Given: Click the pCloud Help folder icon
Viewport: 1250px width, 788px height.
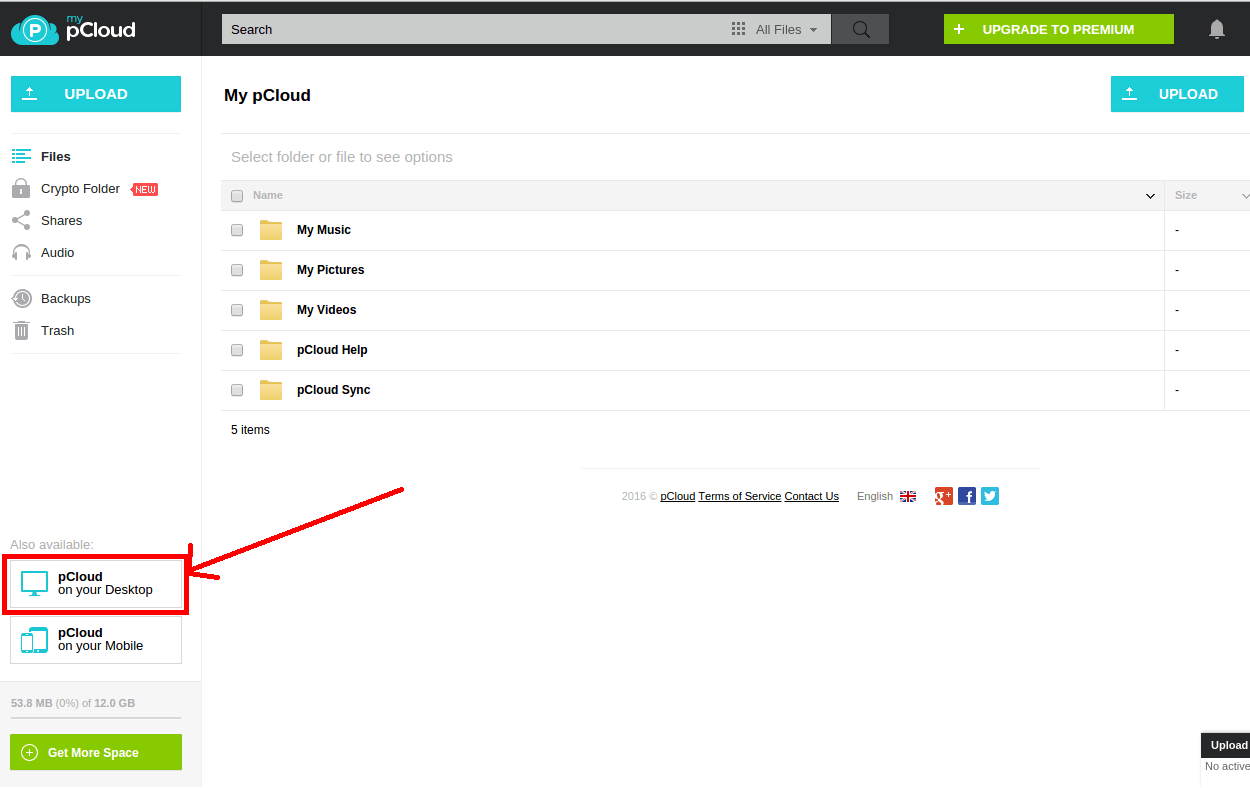Looking at the screenshot, I should coord(271,350).
